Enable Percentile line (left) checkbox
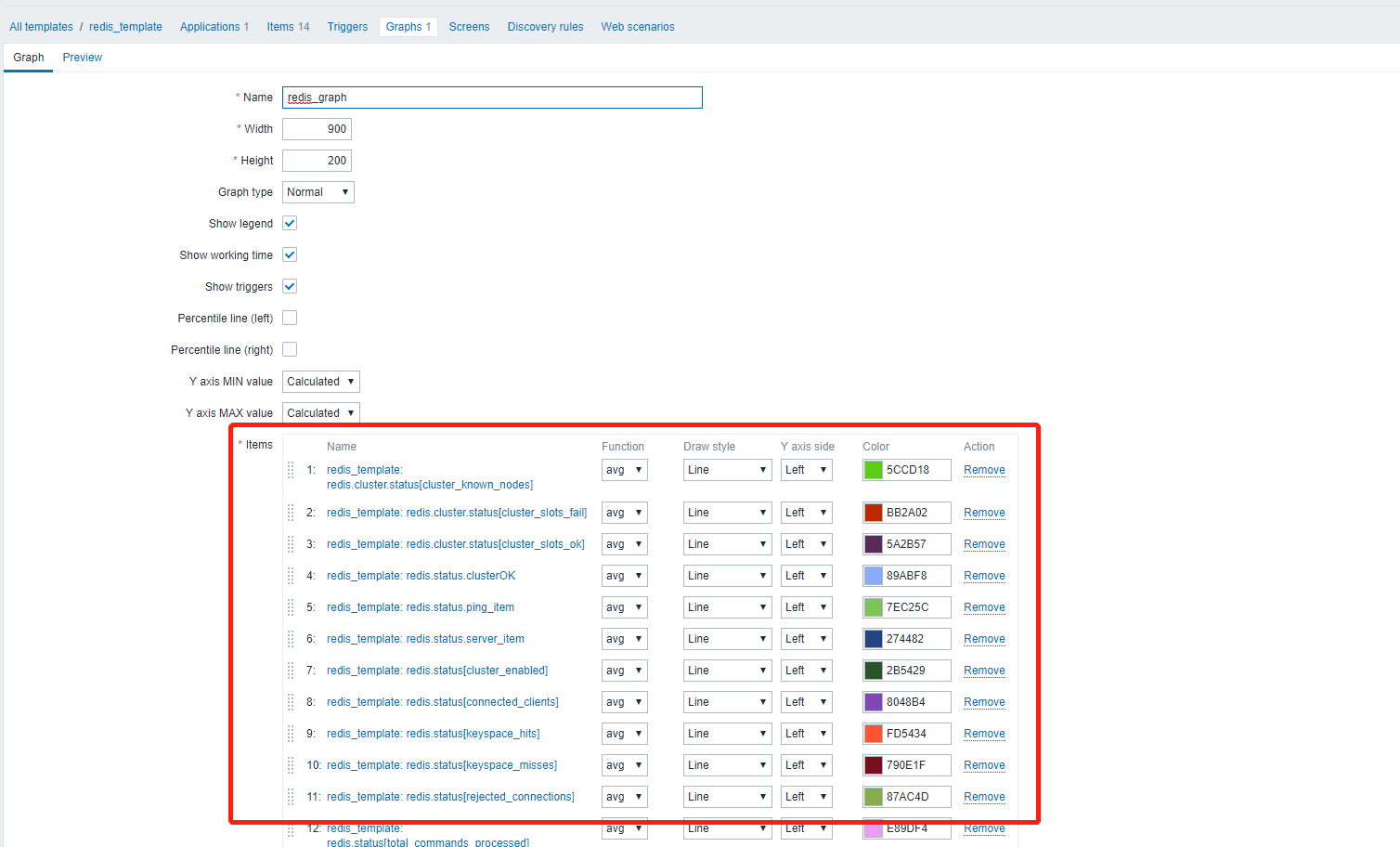Image resolution: width=1400 pixels, height=847 pixels. point(290,318)
